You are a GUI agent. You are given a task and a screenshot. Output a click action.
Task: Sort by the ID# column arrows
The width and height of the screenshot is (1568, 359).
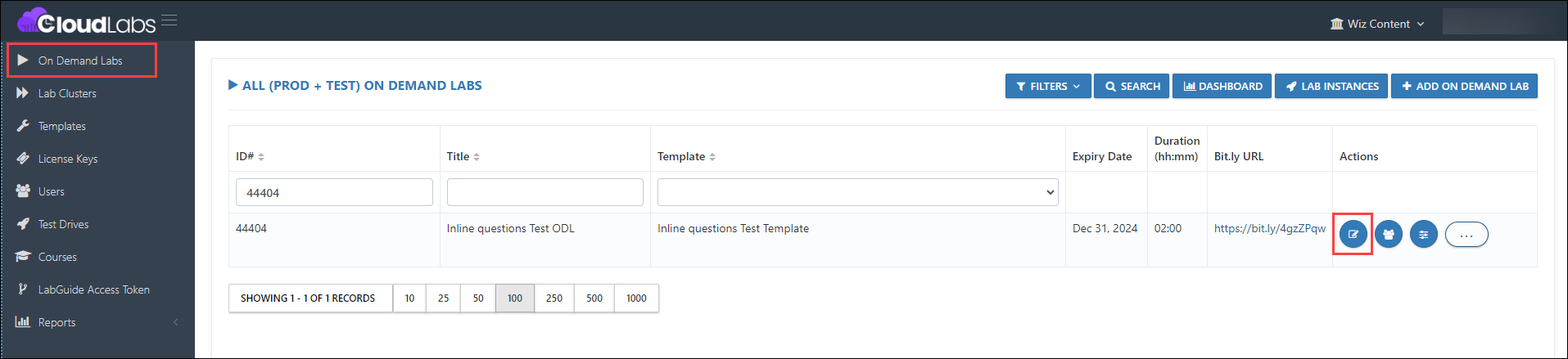(261, 157)
